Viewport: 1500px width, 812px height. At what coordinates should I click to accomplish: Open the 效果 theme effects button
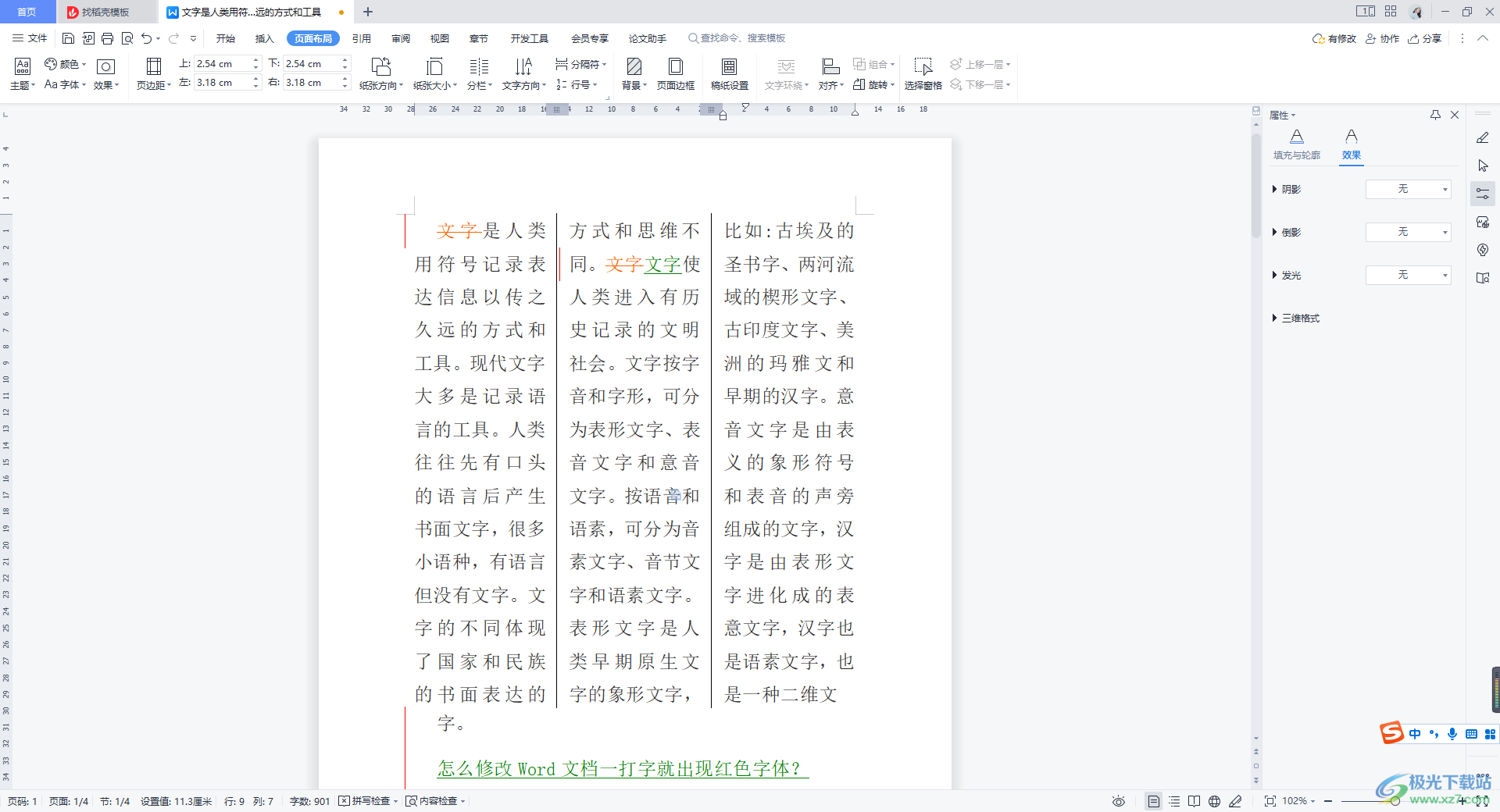(x=106, y=74)
